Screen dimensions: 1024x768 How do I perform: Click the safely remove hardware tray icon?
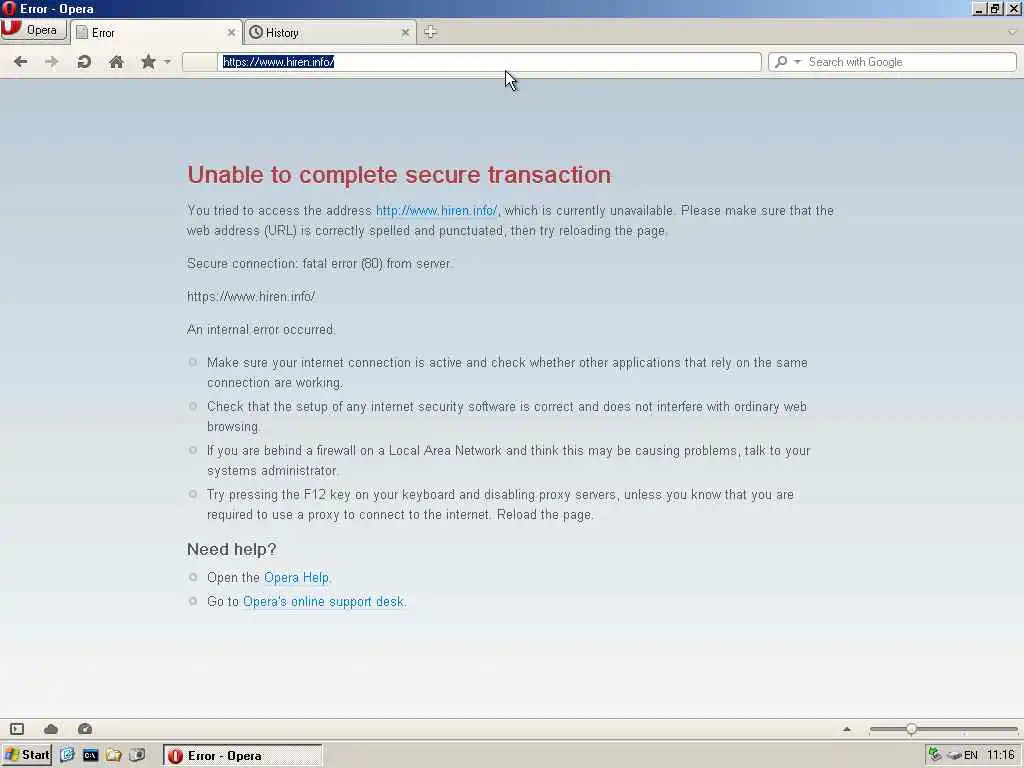click(x=954, y=756)
